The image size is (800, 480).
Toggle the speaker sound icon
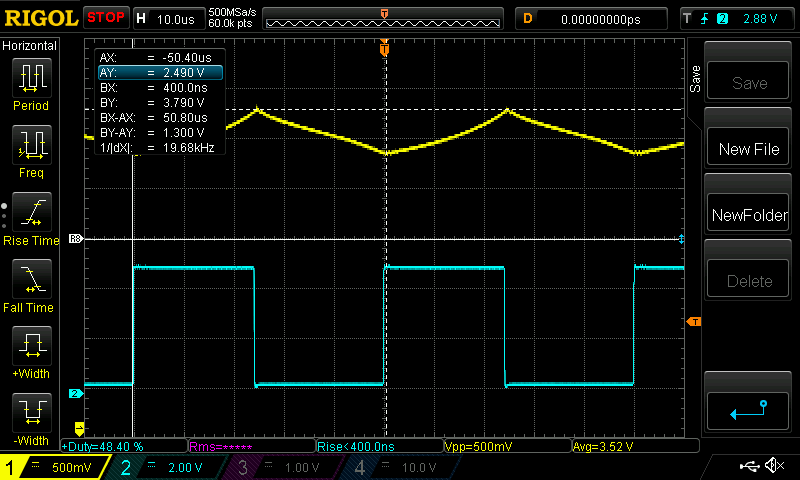pyautogui.click(x=775, y=466)
